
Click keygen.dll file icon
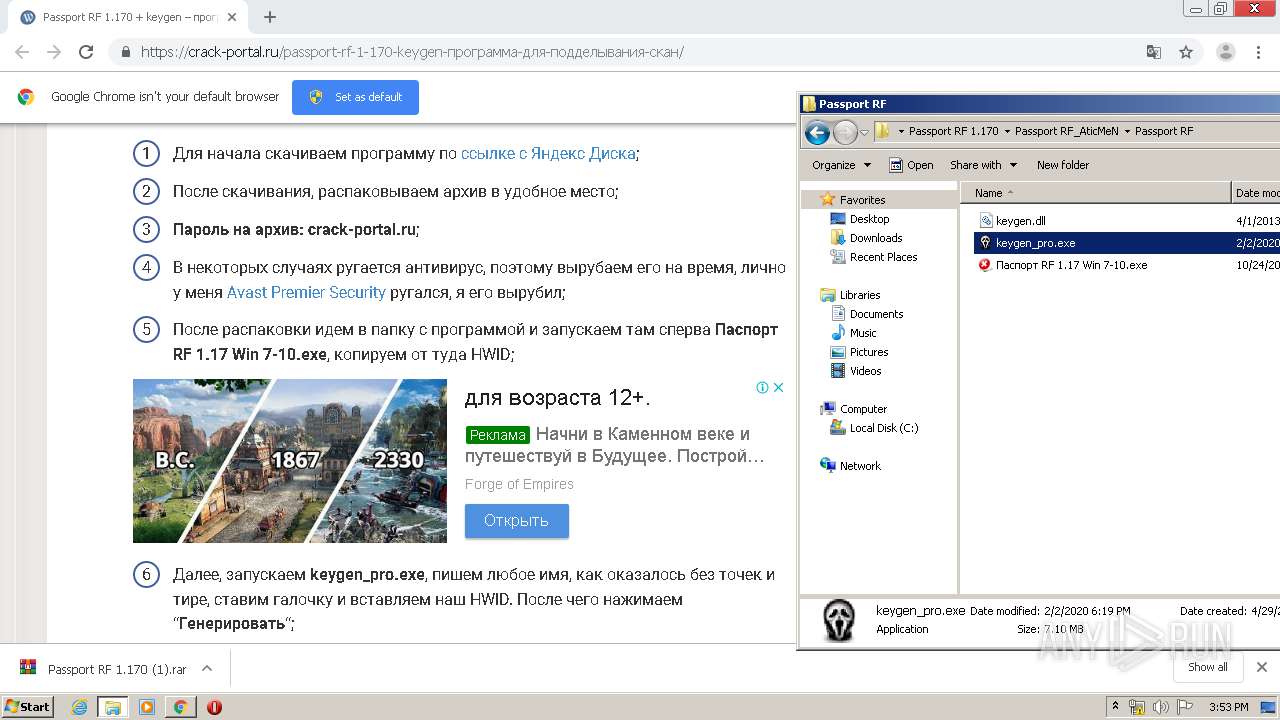click(986, 221)
